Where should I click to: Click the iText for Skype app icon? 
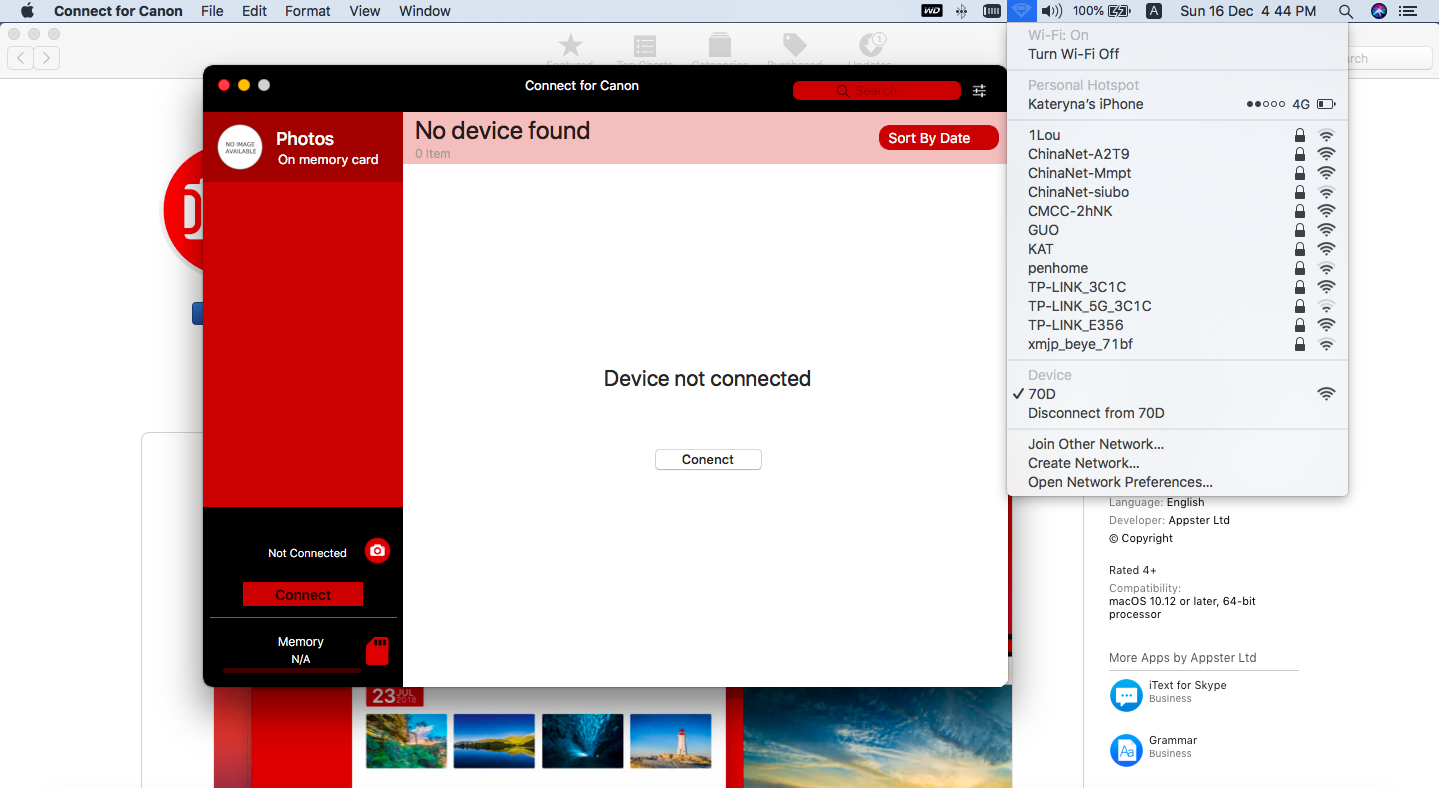1126,695
